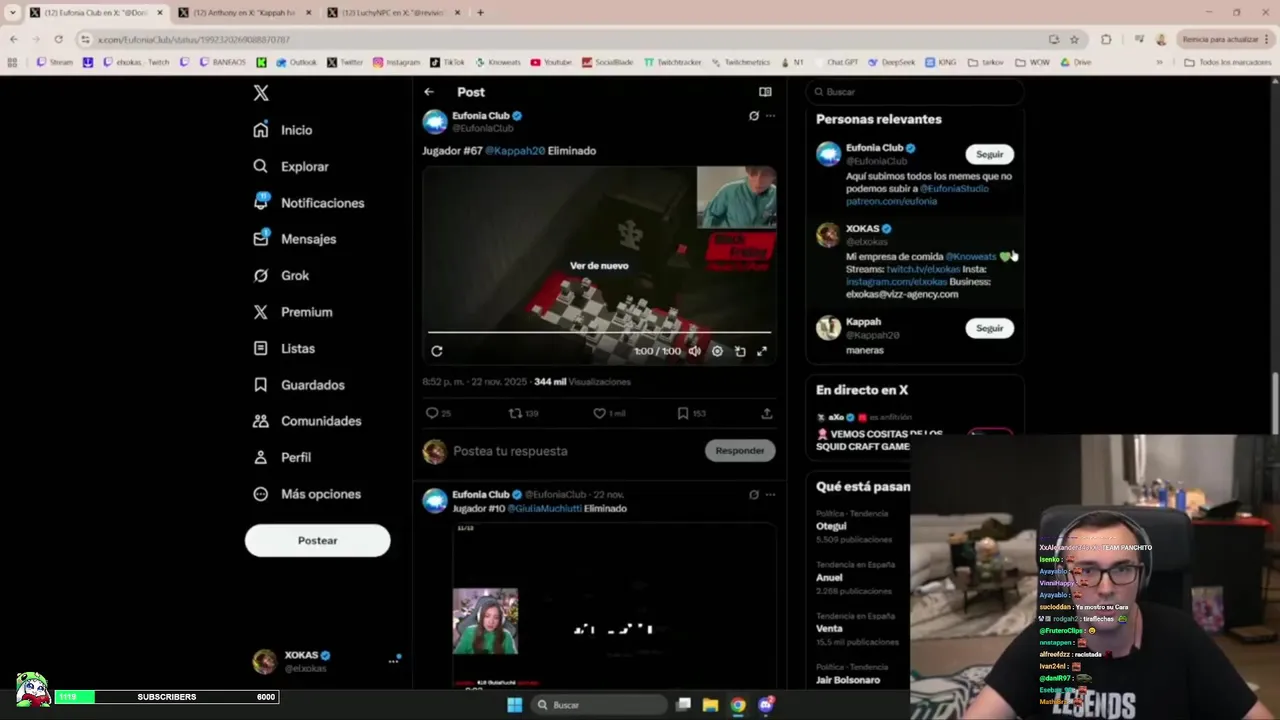Toggle picture-in-picture on the video

740,351
